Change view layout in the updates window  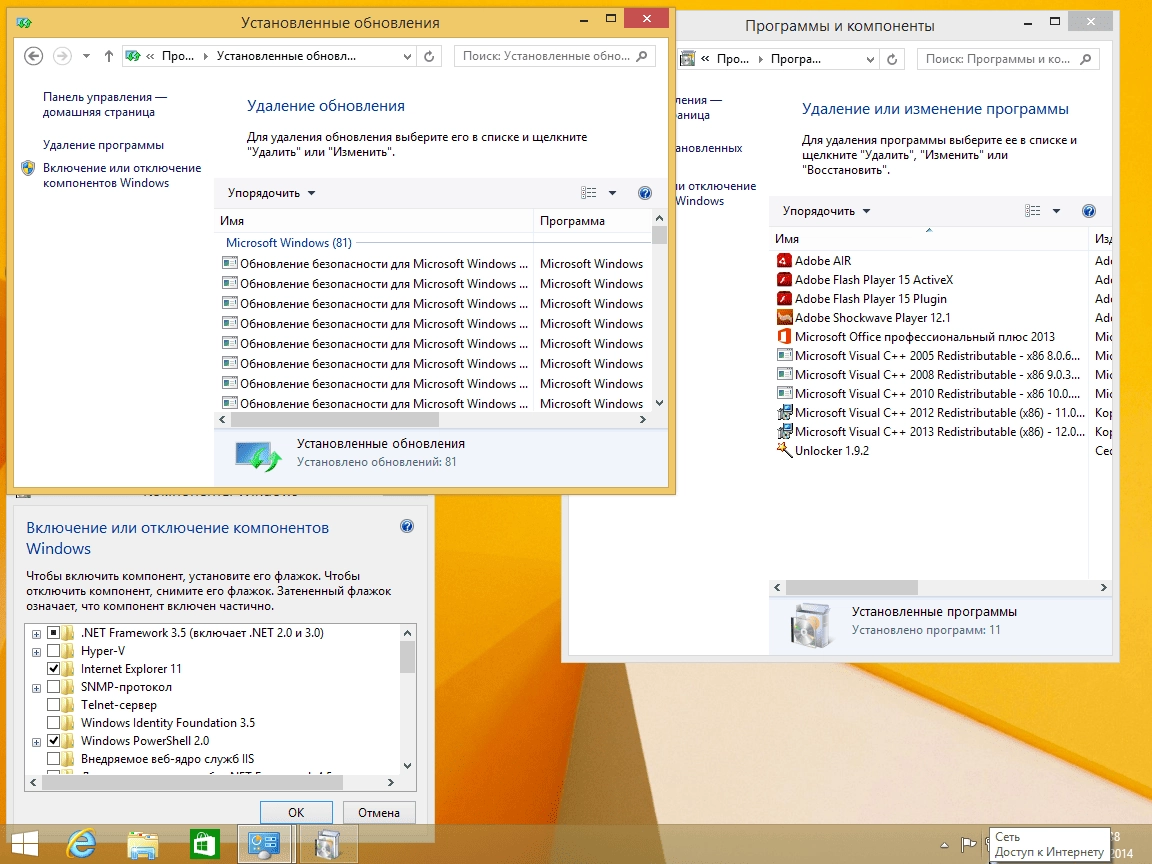pos(588,193)
